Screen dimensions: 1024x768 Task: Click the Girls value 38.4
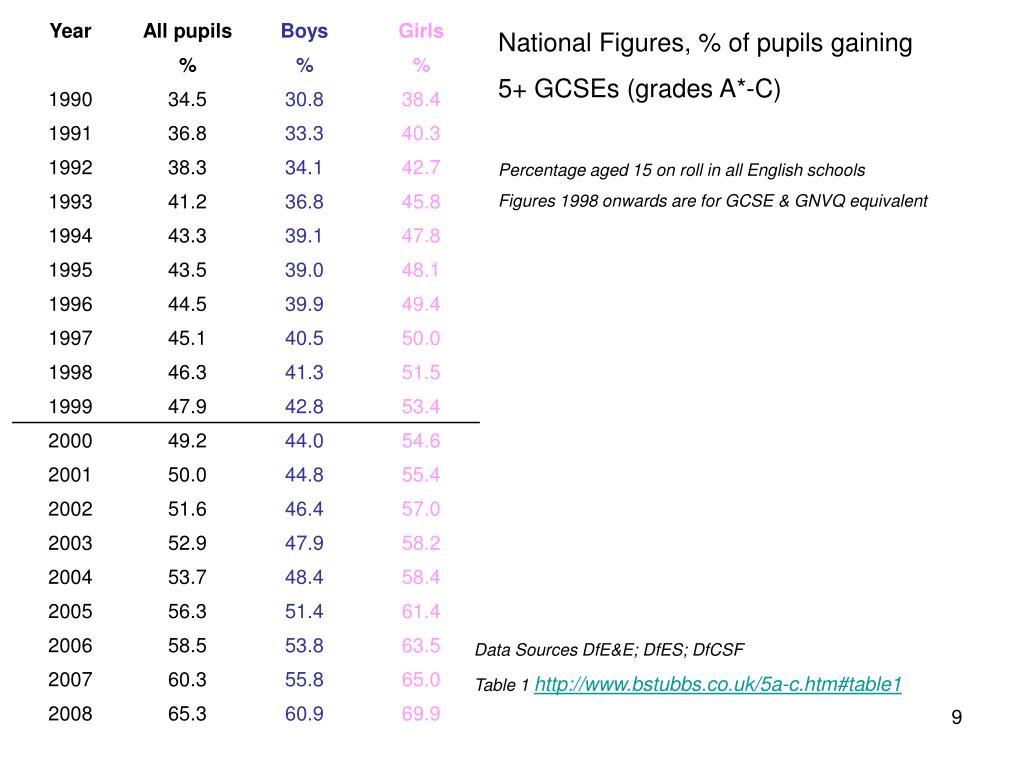[421, 99]
